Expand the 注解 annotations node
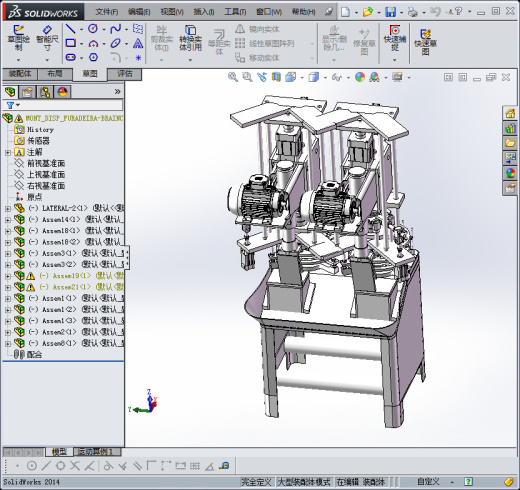Viewport: 520px width, 490px height. click(x=8, y=153)
